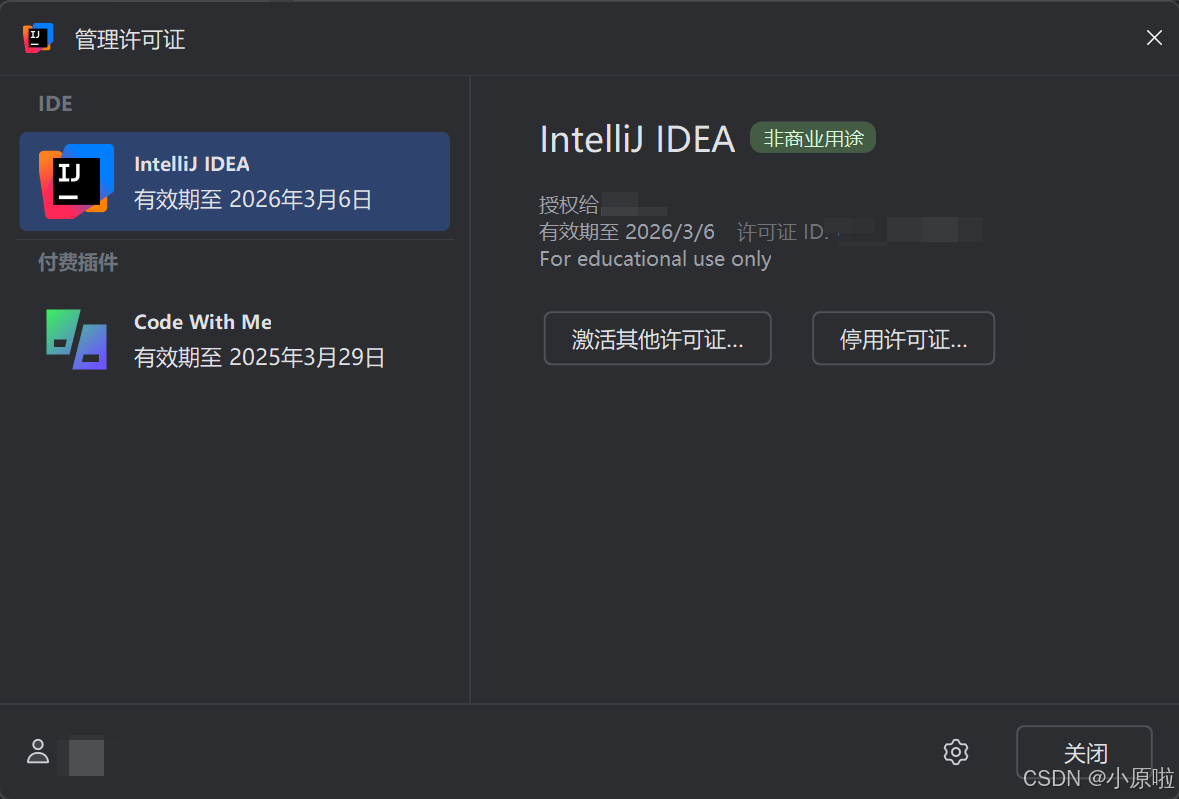Click the 管理许可证 dialog title
1179x799 pixels.
(x=130, y=39)
